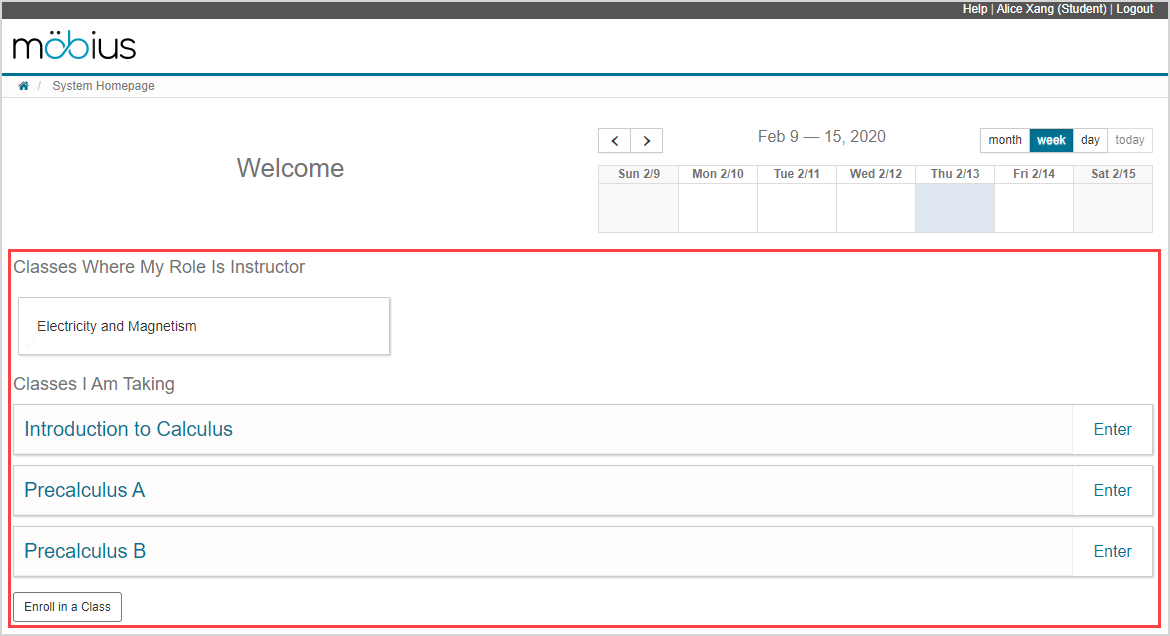Viewport: 1170px width, 636px height.
Task: Enter the Precalculus B class
Action: [1112, 551]
